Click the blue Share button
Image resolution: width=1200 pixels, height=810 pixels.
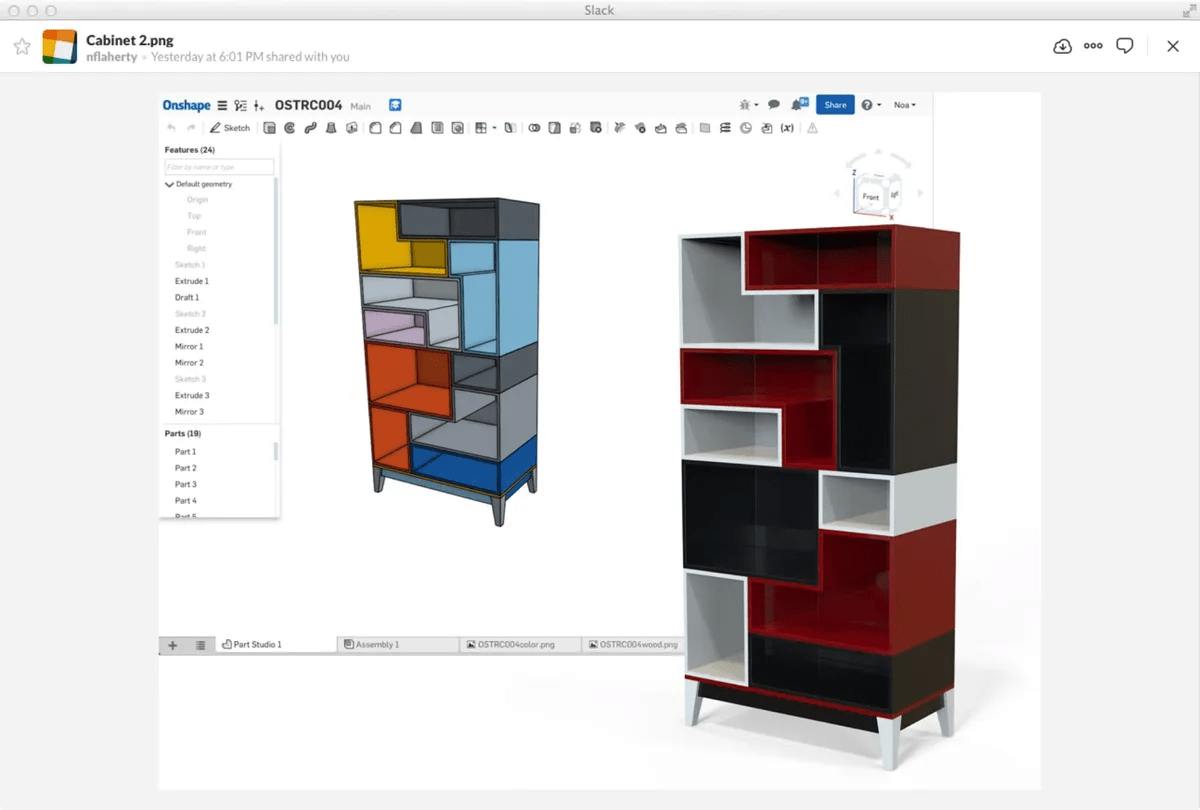tap(835, 104)
